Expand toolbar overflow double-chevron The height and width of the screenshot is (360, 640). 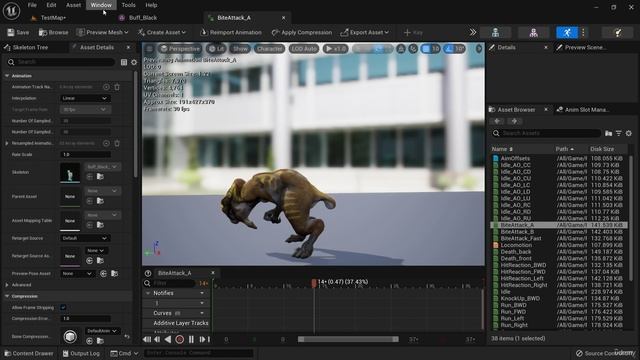coord(473,32)
